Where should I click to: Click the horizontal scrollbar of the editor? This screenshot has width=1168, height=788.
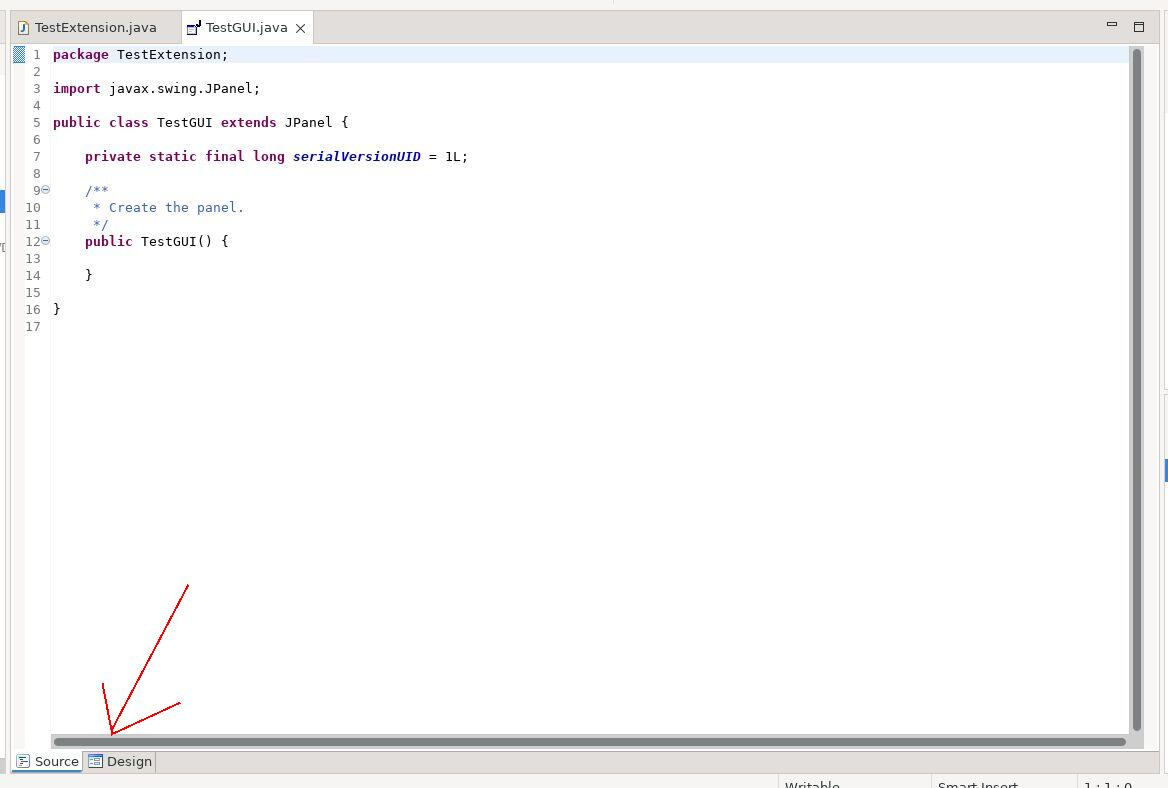[590, 742]
